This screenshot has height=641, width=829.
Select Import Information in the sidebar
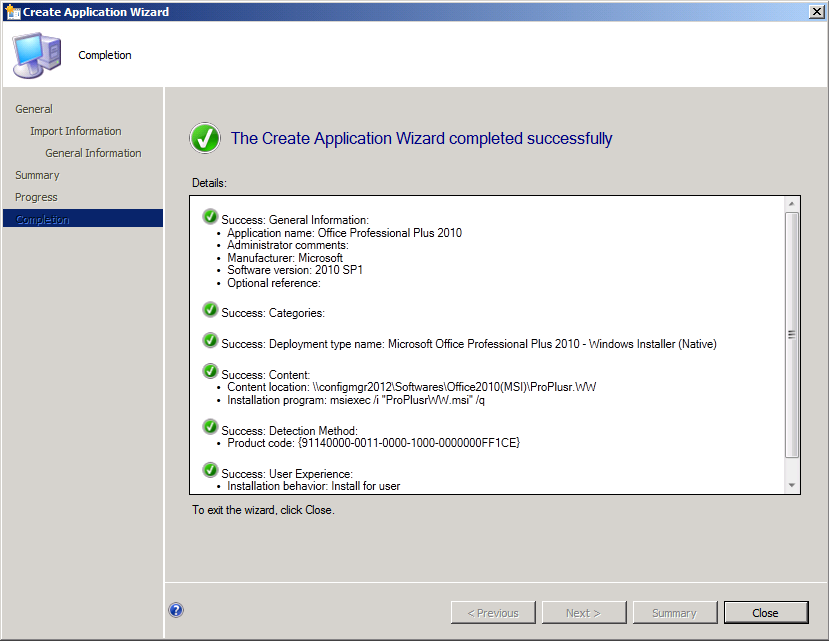75,130
